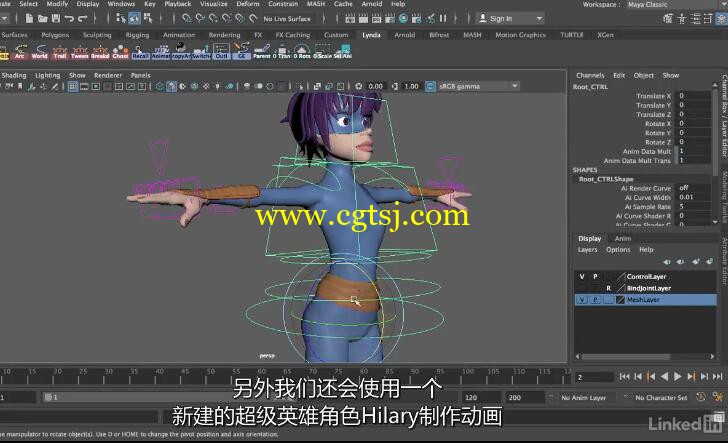Viewport: 728px width, 443px height.
Task: Click the 0 Tran shelf icon
Action: click(x=282, y=51)
